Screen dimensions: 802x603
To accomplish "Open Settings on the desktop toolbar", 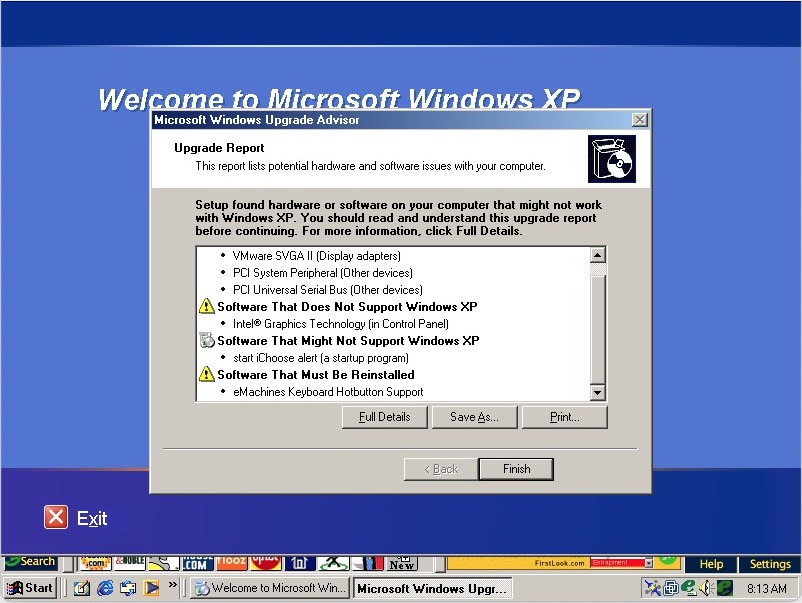I will click(770, 564).
